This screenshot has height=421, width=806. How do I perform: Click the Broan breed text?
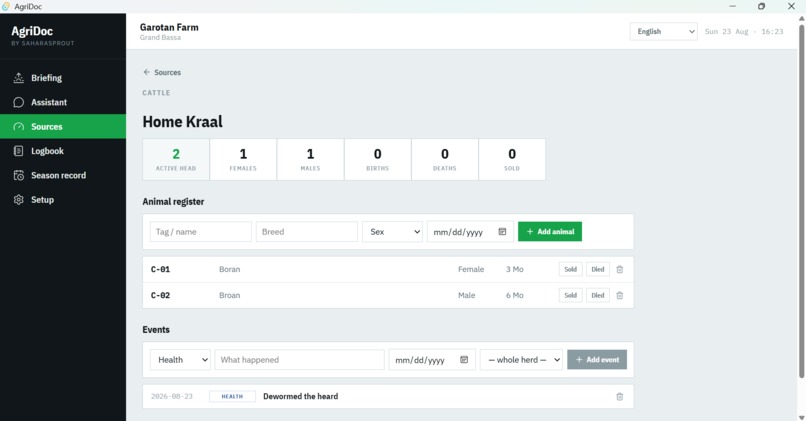click(x=230, y=296)
